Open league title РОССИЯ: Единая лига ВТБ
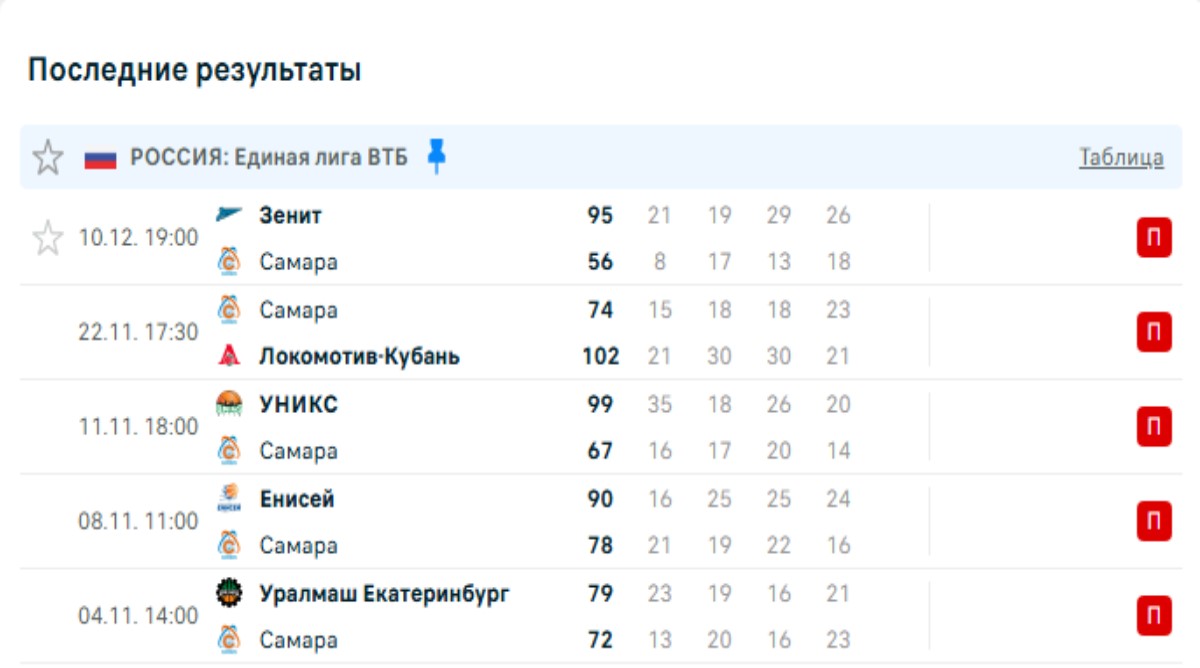 coord(269,158)
